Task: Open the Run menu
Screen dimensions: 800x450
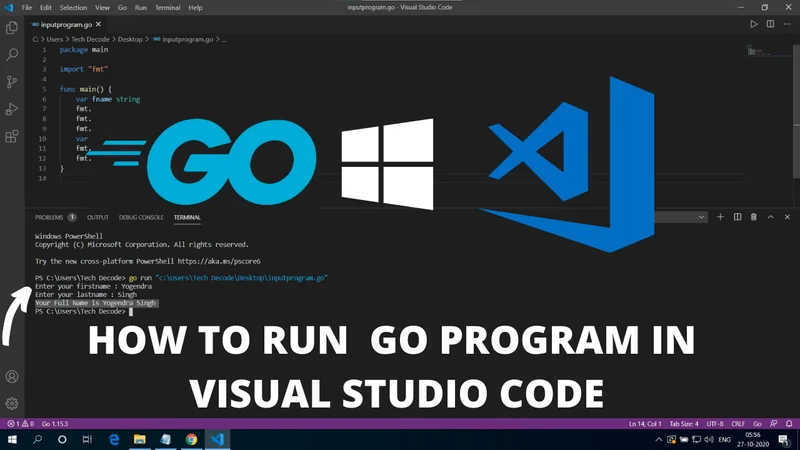Action: [140, 8]
